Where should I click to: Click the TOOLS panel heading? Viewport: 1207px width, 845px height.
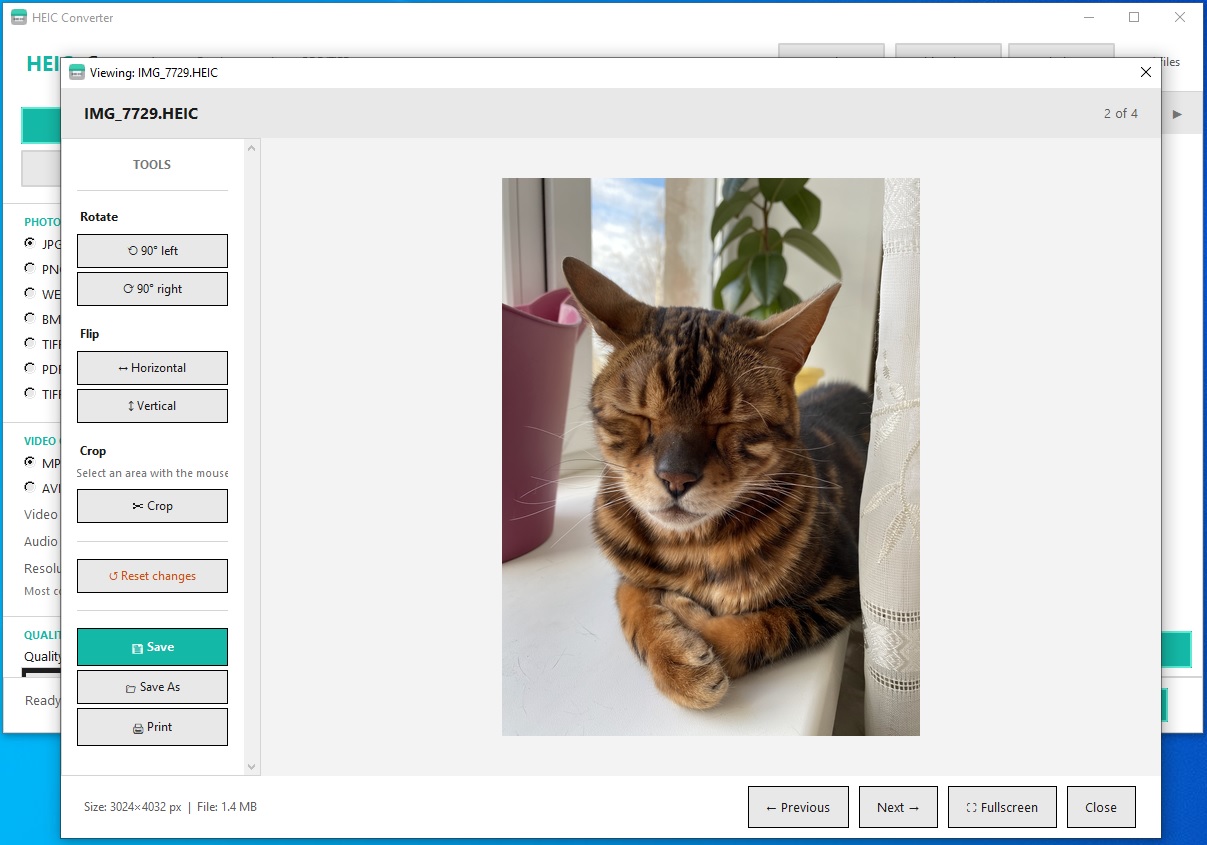pos(152,165)
